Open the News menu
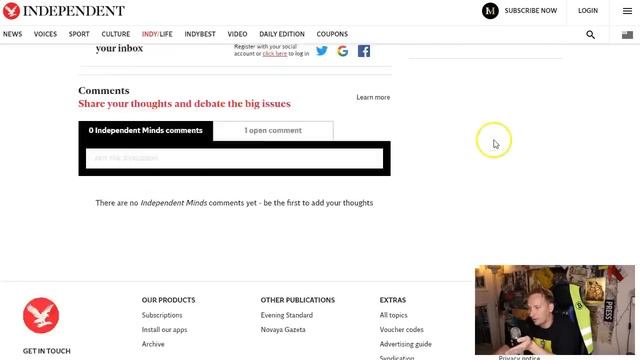640x360 pixels. (x=13, y=34)
